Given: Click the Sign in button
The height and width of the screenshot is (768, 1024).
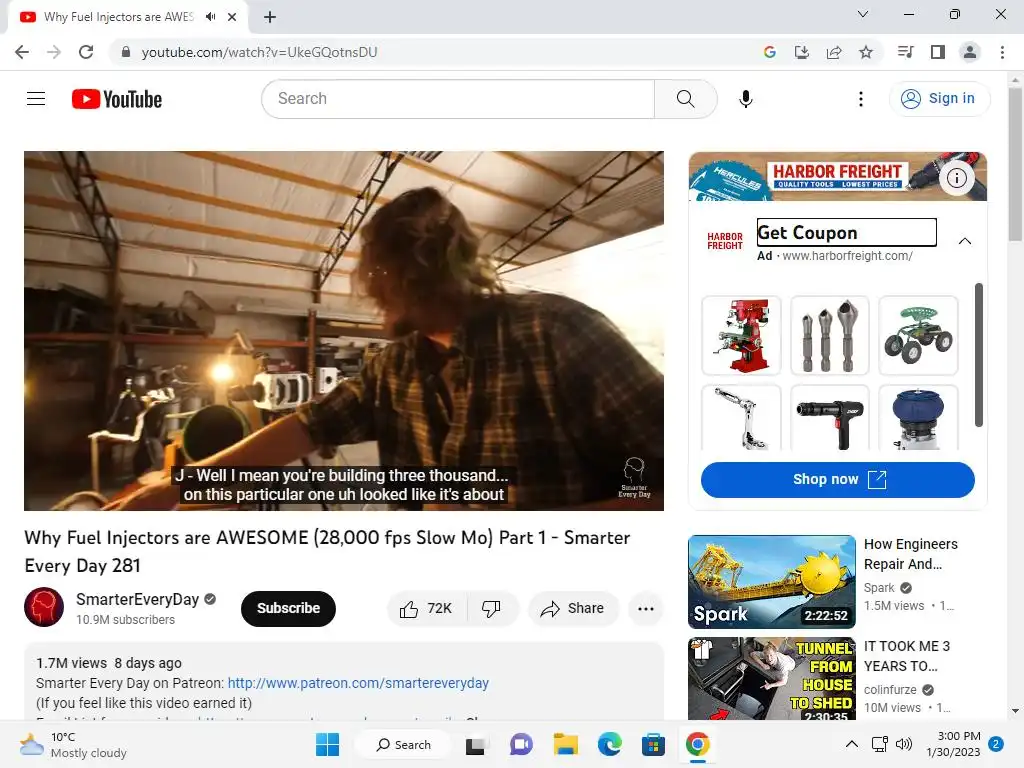Looking at the screenshot, I should pos(939,99).
